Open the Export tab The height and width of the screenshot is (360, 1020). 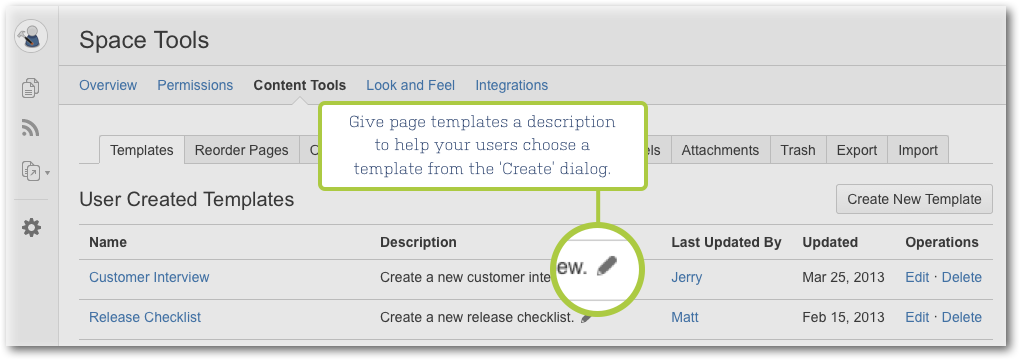857,150
